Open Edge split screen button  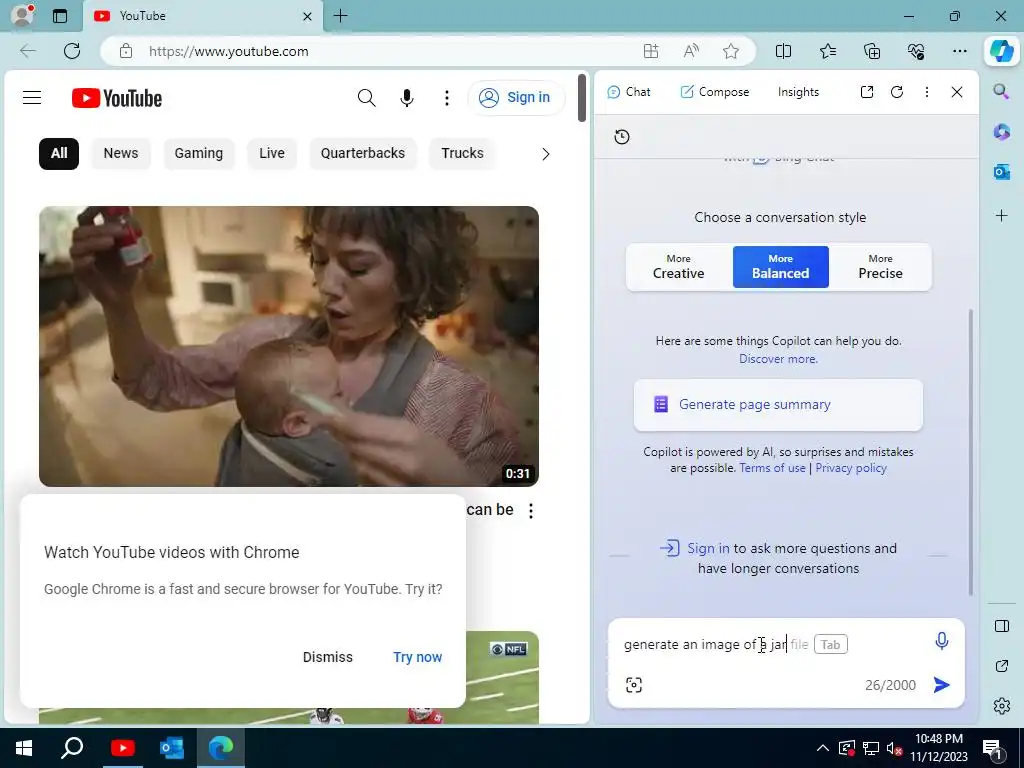point(783,51)
